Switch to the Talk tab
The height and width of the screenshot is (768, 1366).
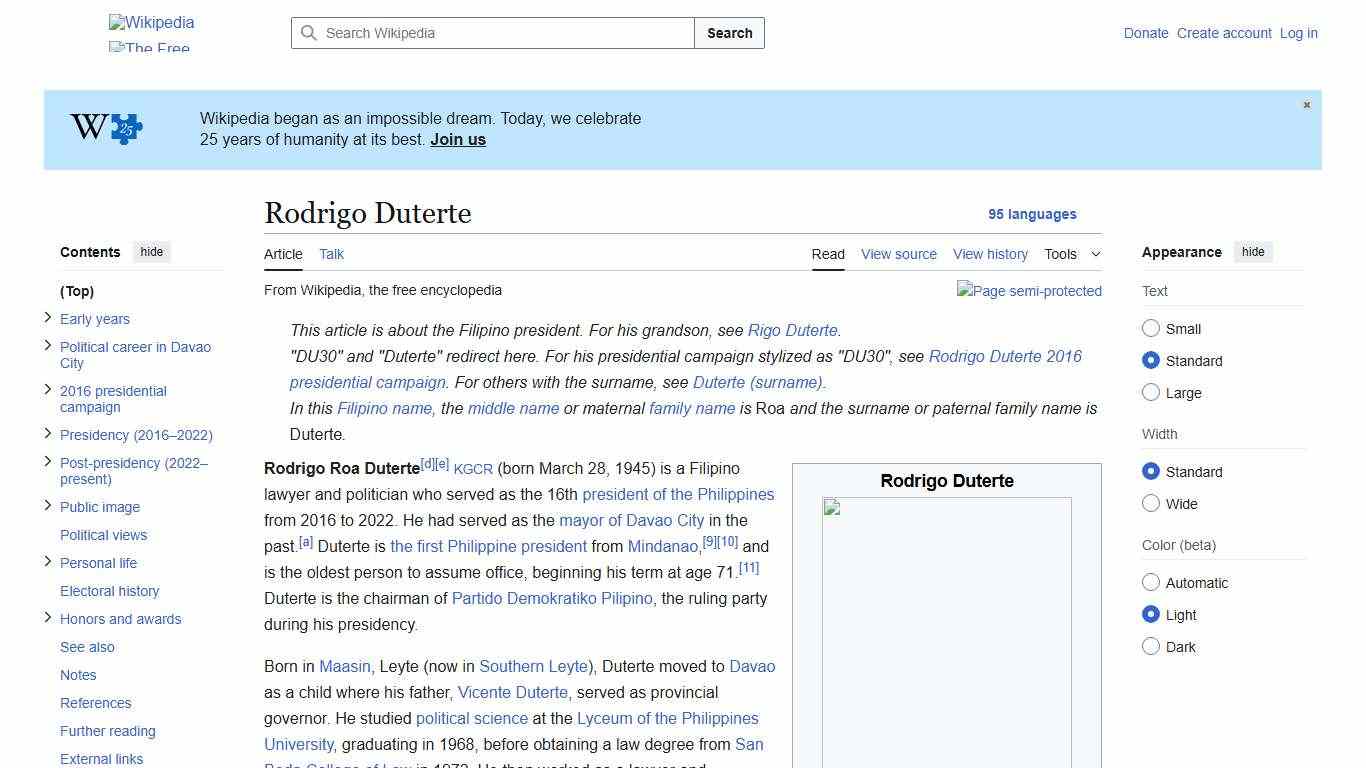coord(331,254)
